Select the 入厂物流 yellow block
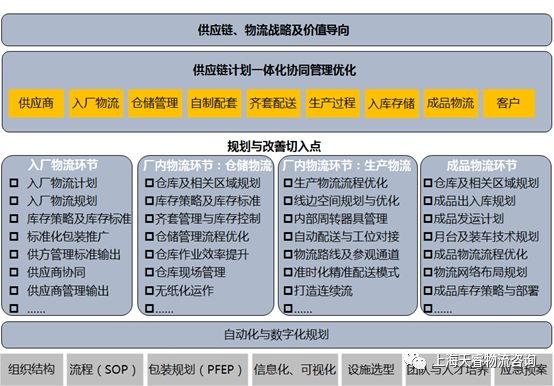Viewport: 554px width, 386px height. pos(96,103)
